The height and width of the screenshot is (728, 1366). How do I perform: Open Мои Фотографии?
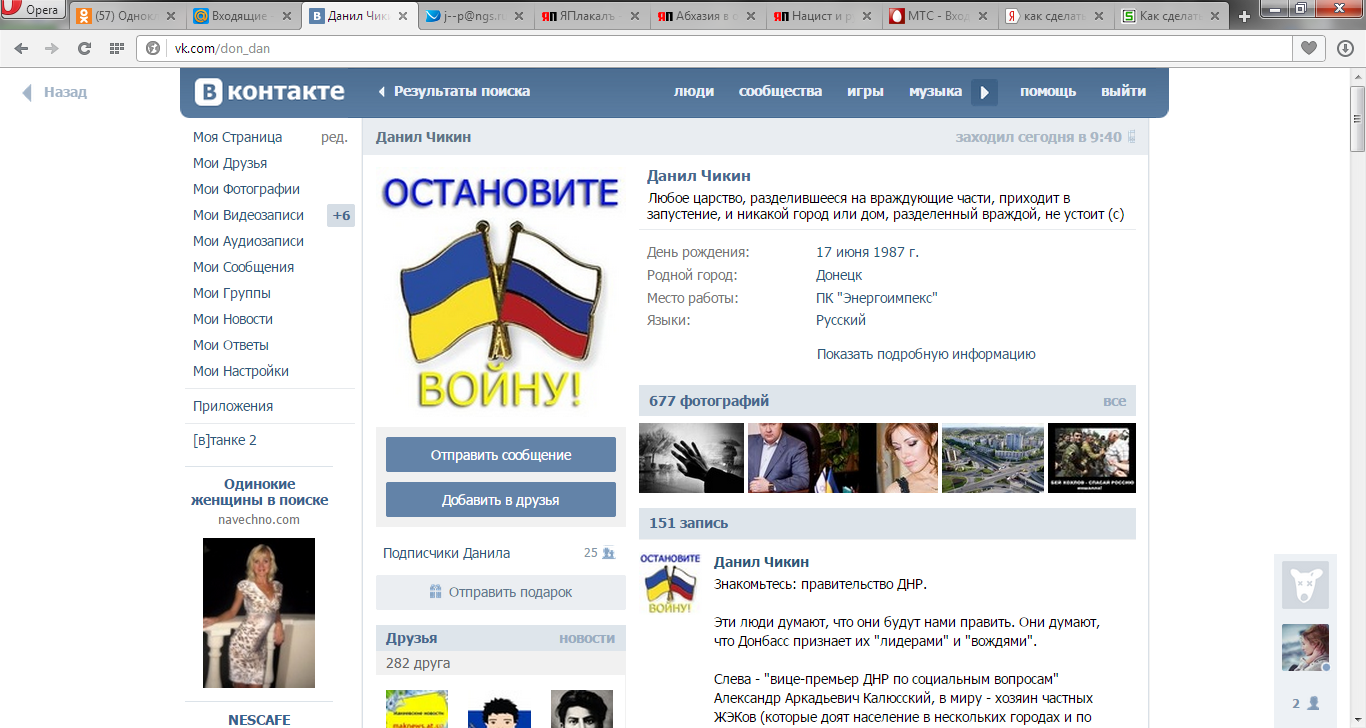(x=246, y=189)
